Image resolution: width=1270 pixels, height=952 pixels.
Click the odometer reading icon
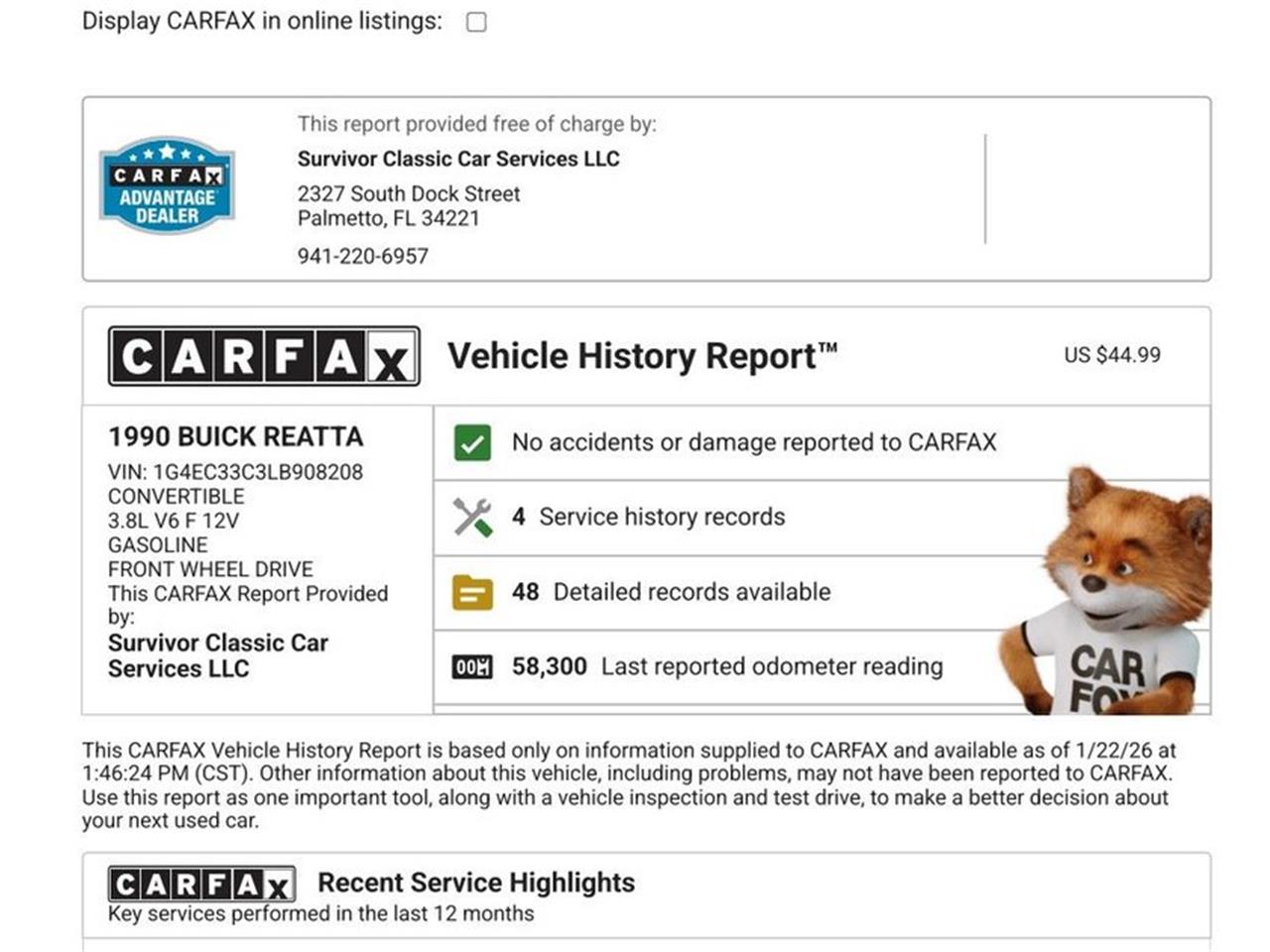tap(472, 667)
